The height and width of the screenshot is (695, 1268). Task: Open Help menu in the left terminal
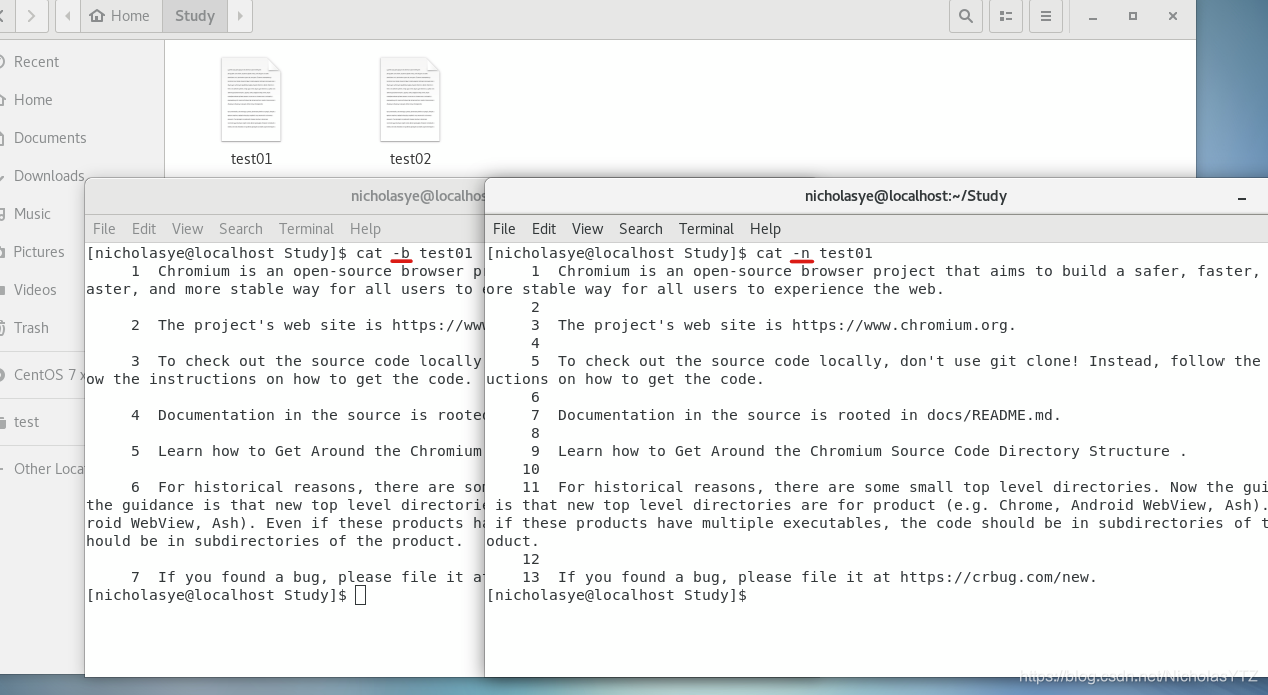(x=365, y=229)
